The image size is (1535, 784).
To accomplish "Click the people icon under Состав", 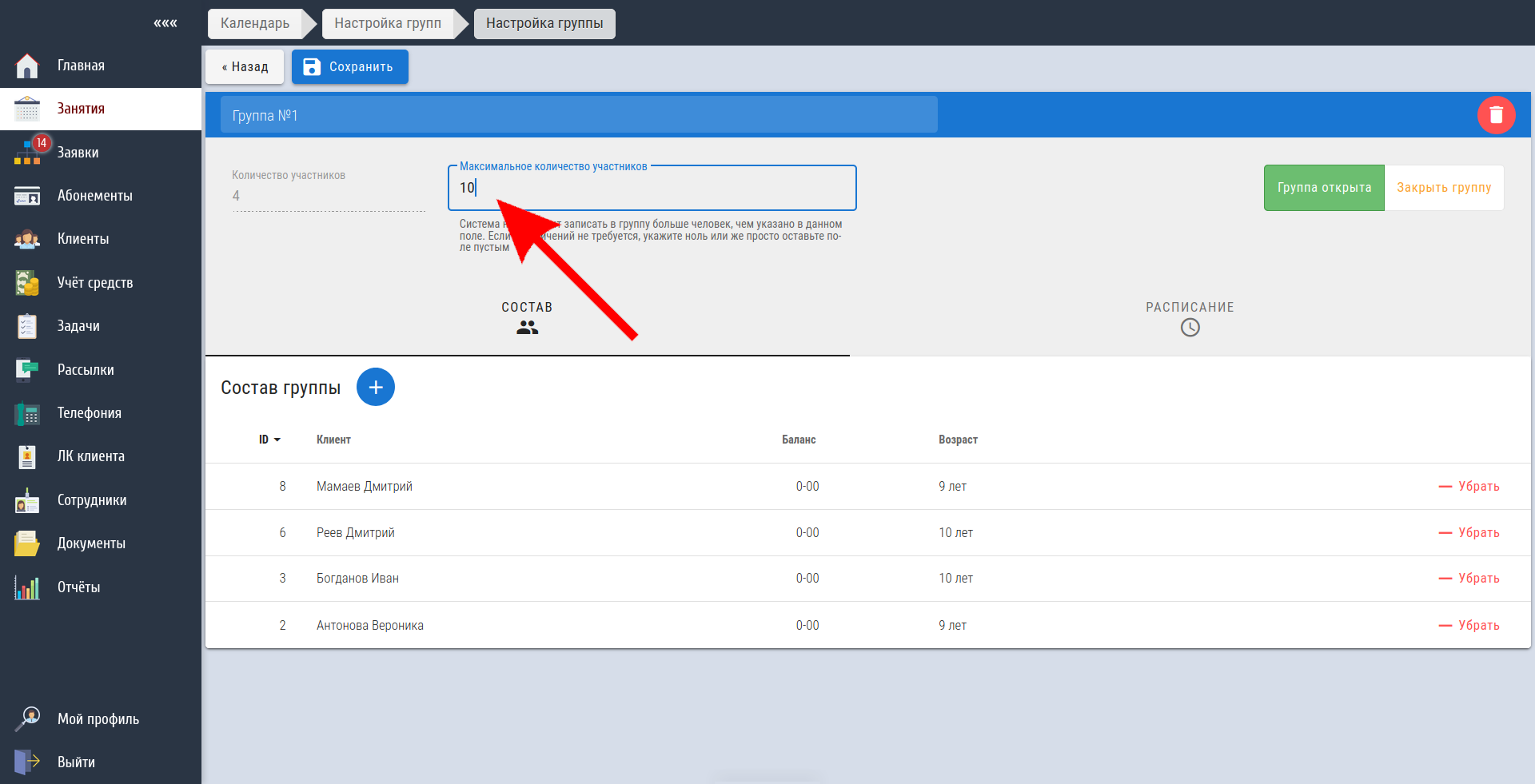I will [x=527, y=328].
